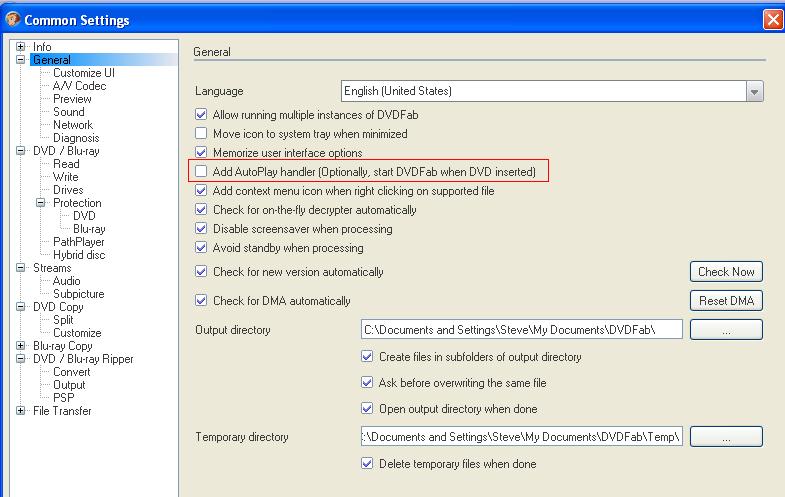
Task: Click the DVDFab icon in title bar
Action: 13,19
